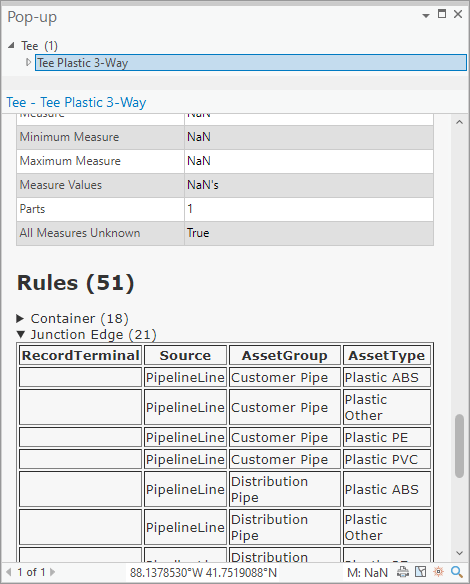Click the '1 of 1' result counter

click(x=31, y=572)
